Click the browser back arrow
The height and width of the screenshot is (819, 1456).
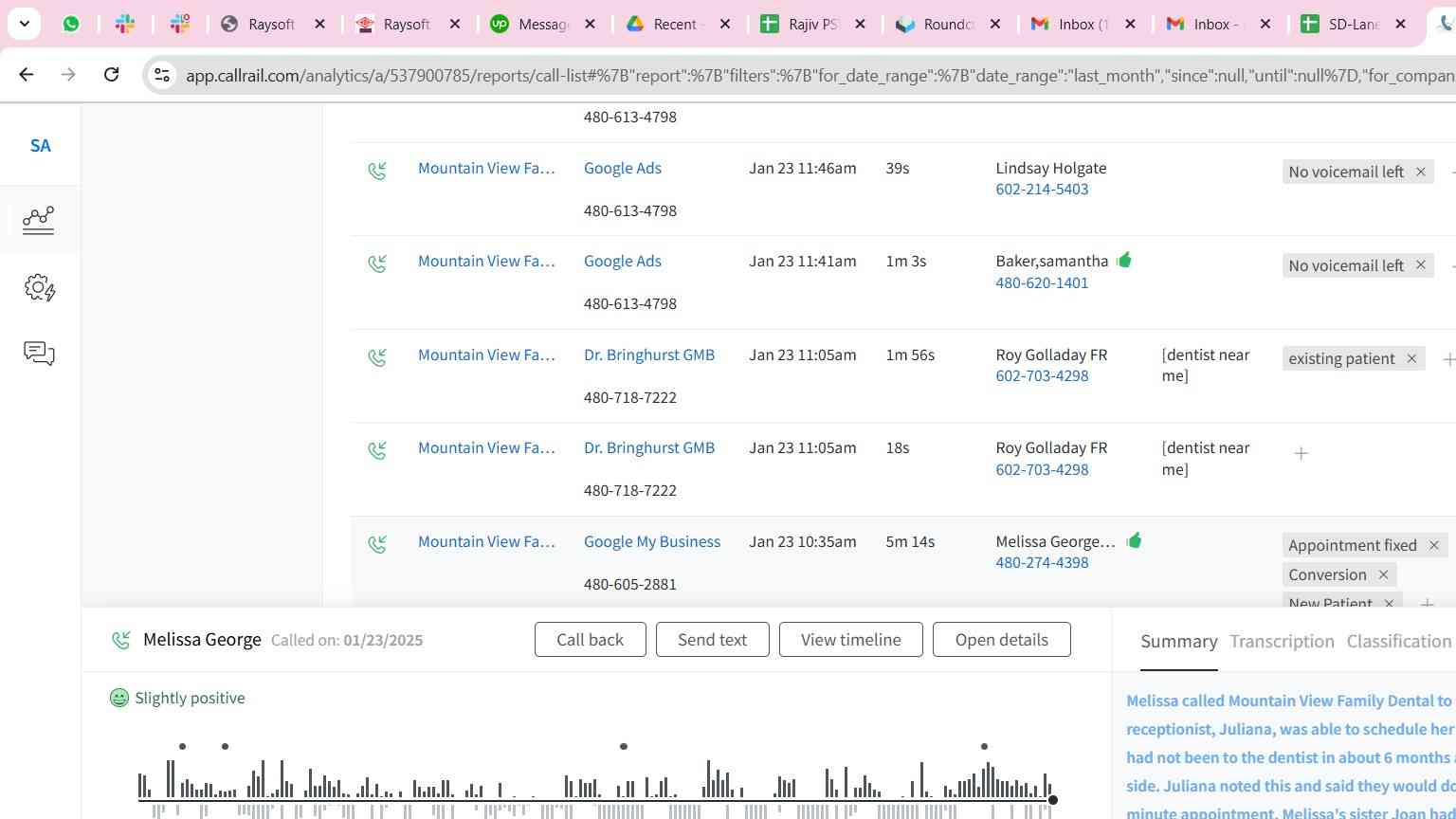(27, 74)
